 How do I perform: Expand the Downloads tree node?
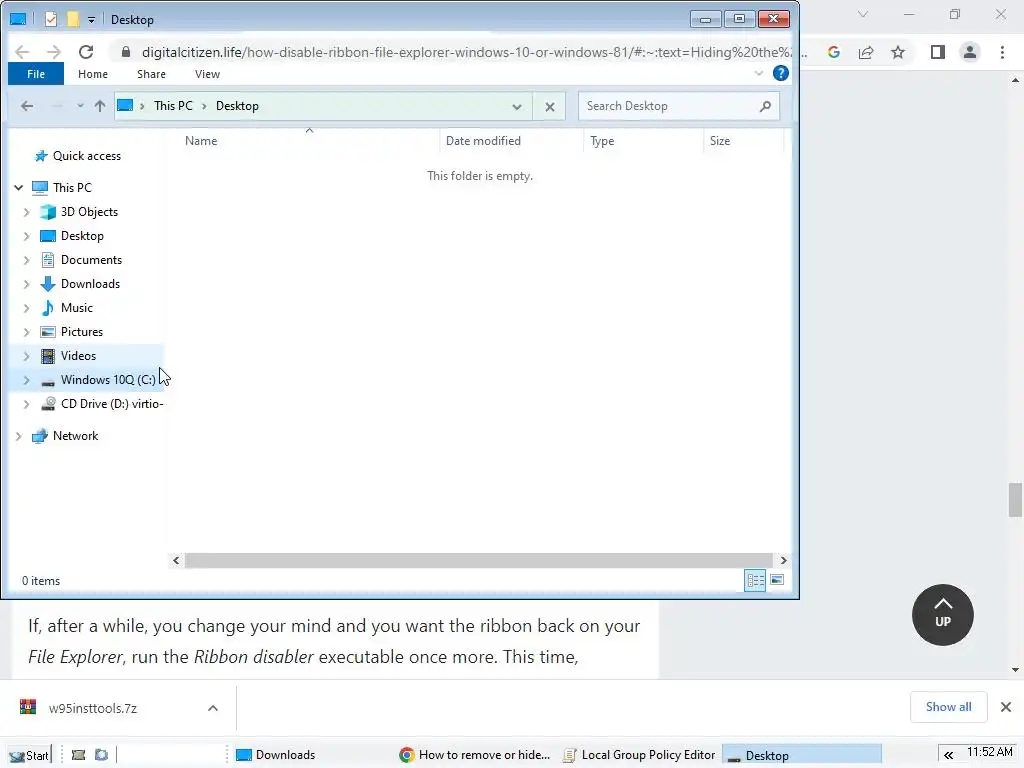tap(26, 284)
